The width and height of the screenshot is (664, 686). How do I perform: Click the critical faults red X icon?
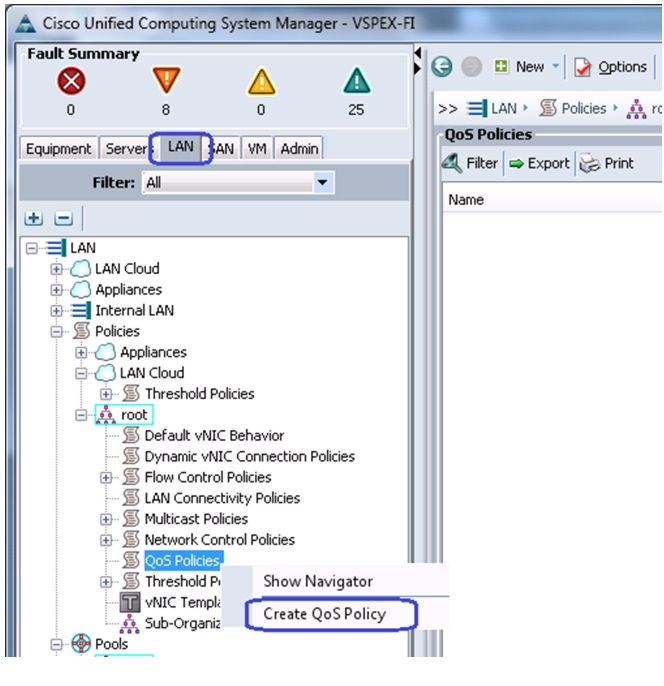[x=71, y=81]
